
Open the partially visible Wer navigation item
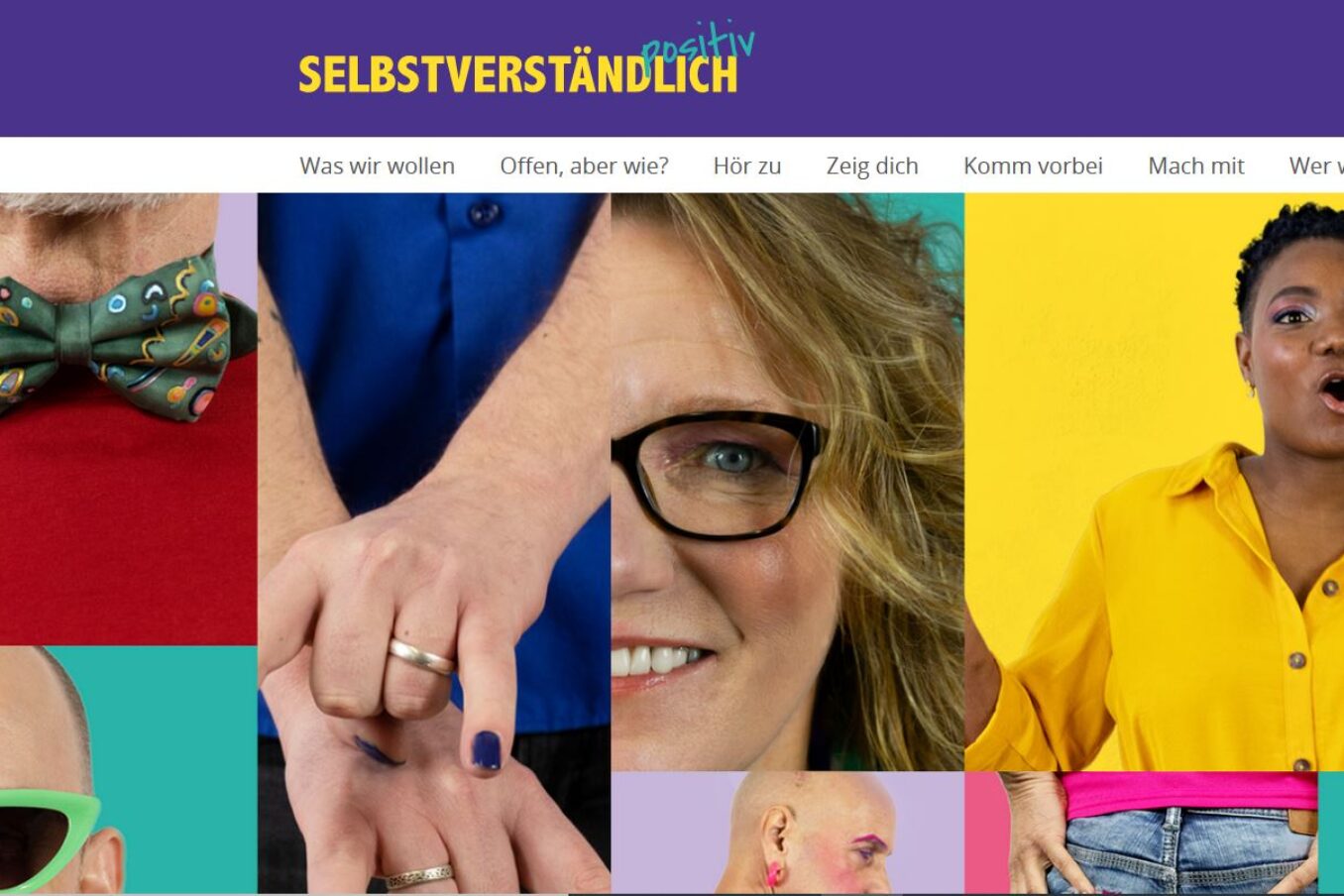(x=1316, y=166)
